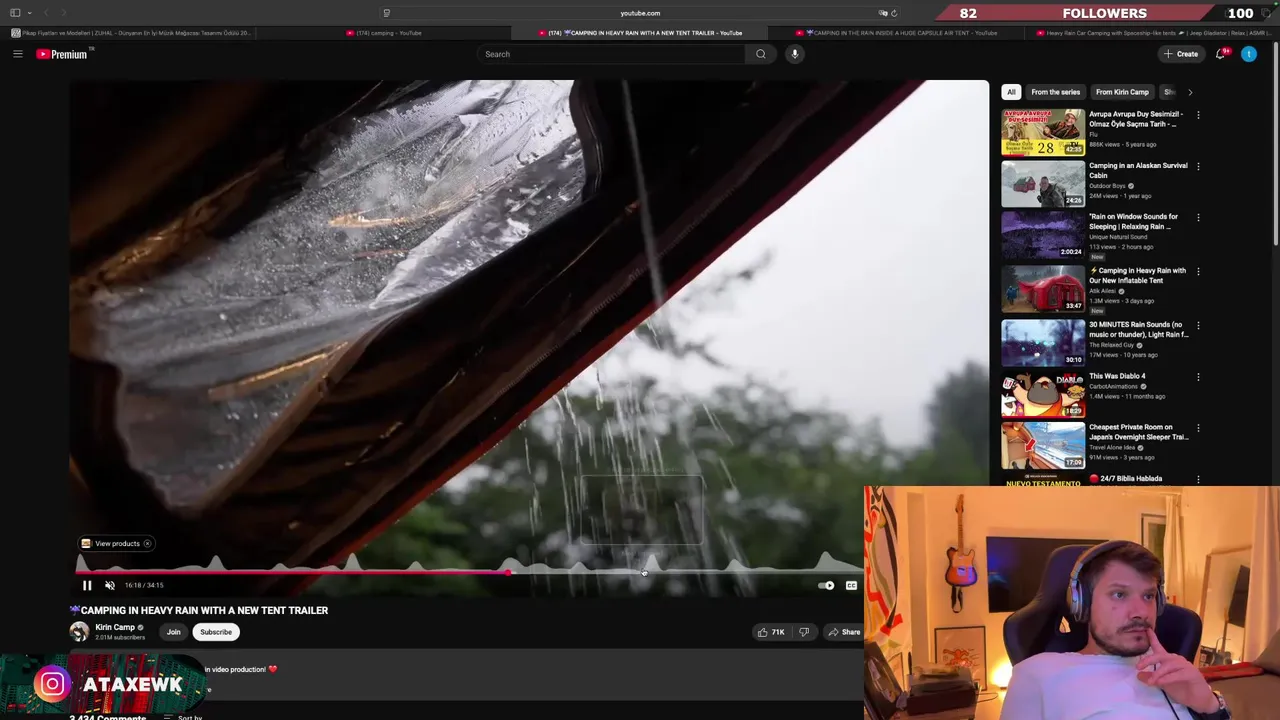Viewport: 1280px width, 720px height.
Task: Start voice search with the microphone
Action: (x=795, y=54)
